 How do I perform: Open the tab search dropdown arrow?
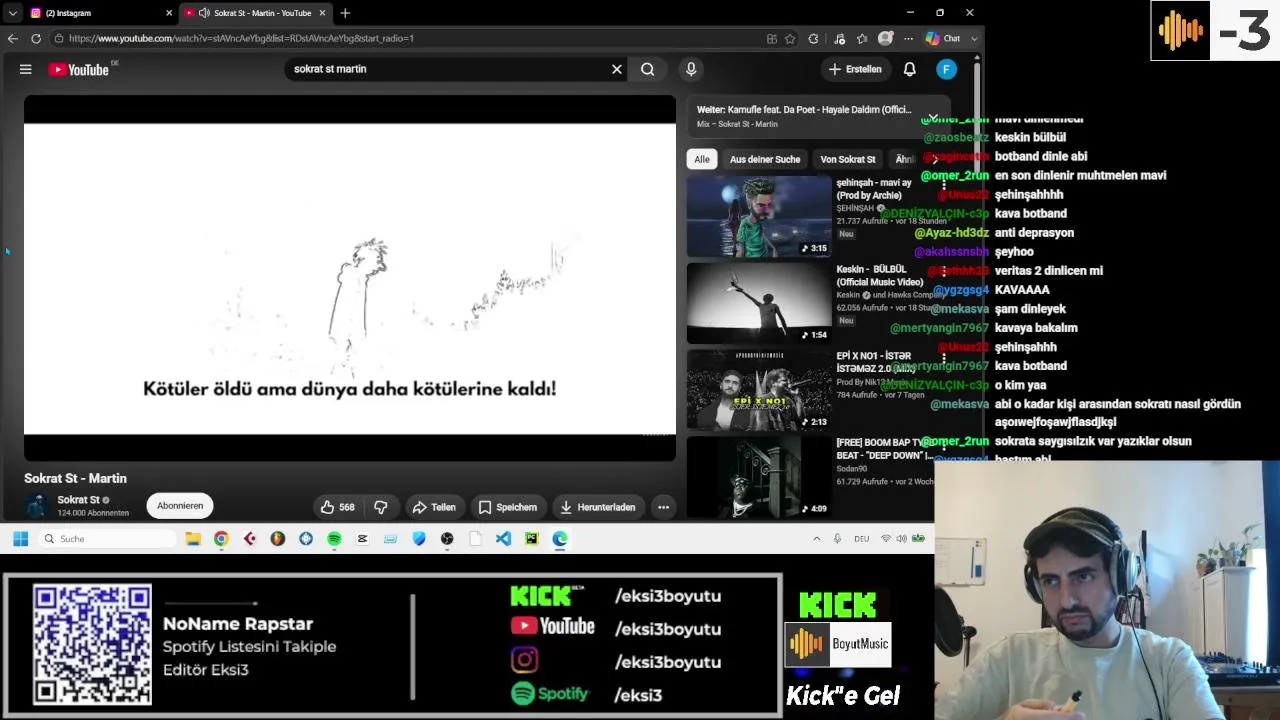click(12, 13)
